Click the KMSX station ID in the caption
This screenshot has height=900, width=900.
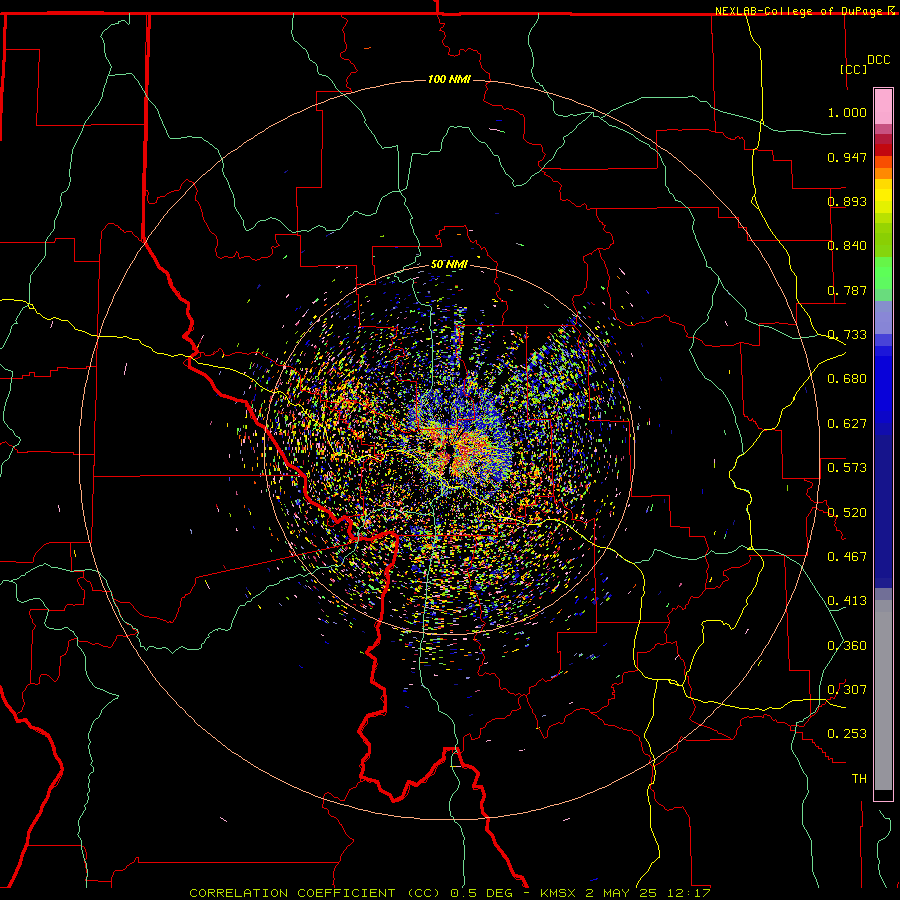tap(560, 893)
